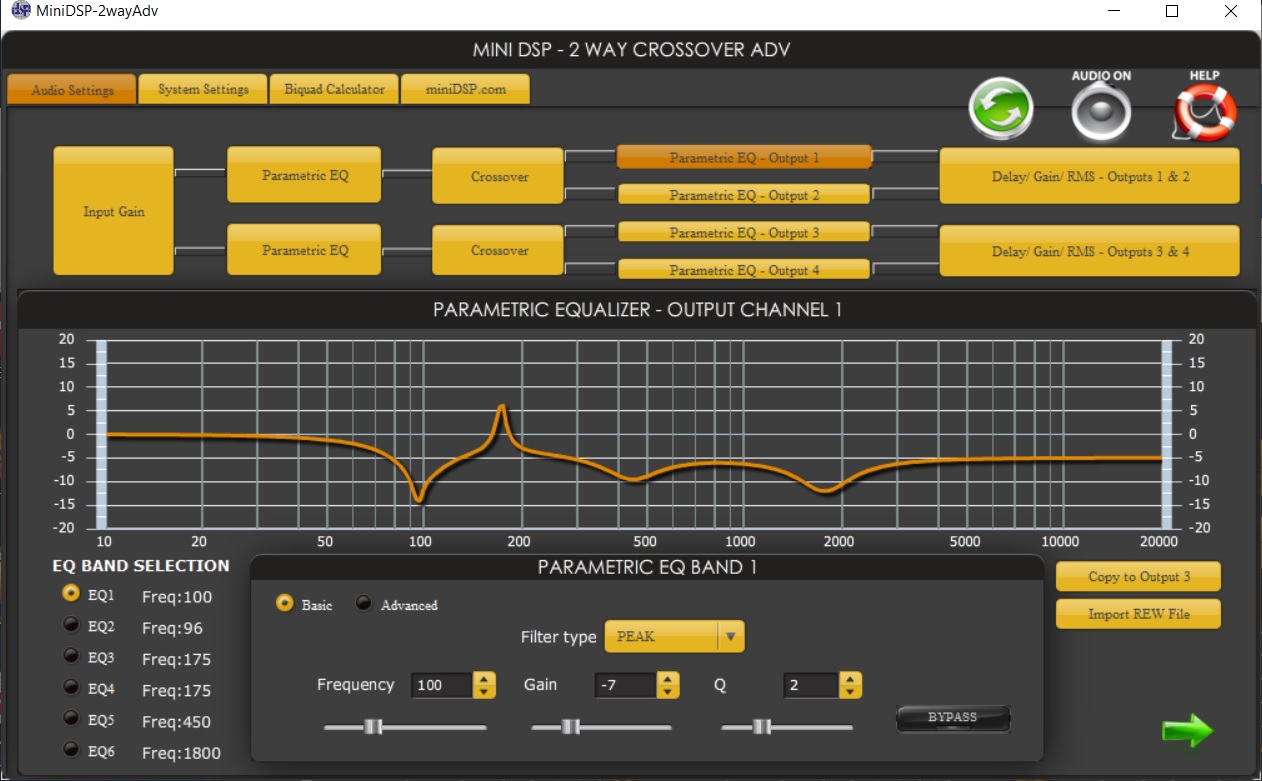The image size is (1262, 781).
Task: Switch to the Audio Settings tab
Action: 71,89
